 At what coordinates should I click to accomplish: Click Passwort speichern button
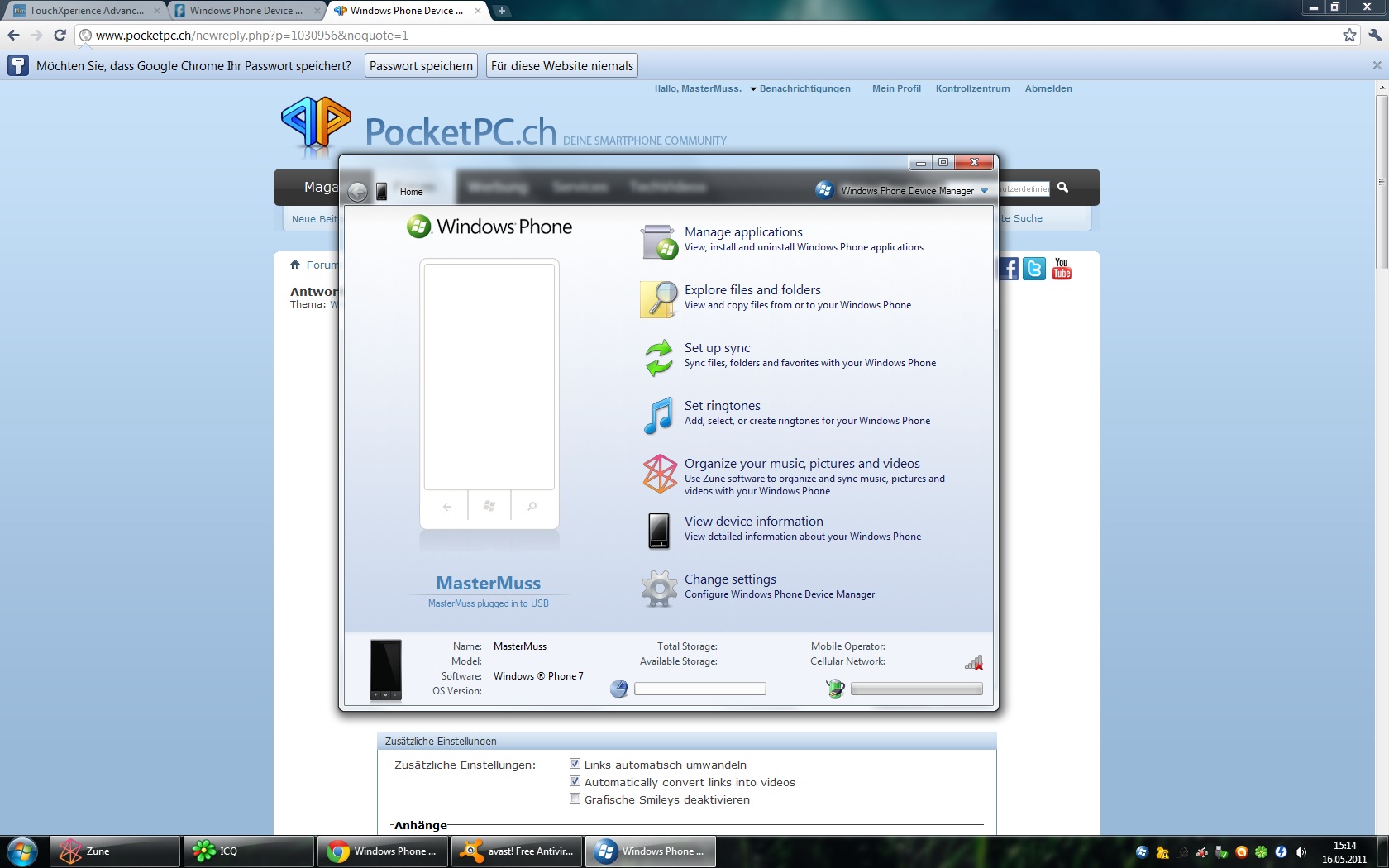pyautogui.click(x=421, y=66)
